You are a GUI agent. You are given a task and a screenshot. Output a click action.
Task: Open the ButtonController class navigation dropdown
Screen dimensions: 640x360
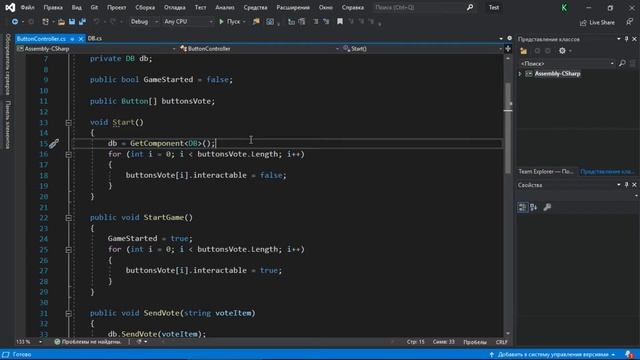tap(337, 49)
